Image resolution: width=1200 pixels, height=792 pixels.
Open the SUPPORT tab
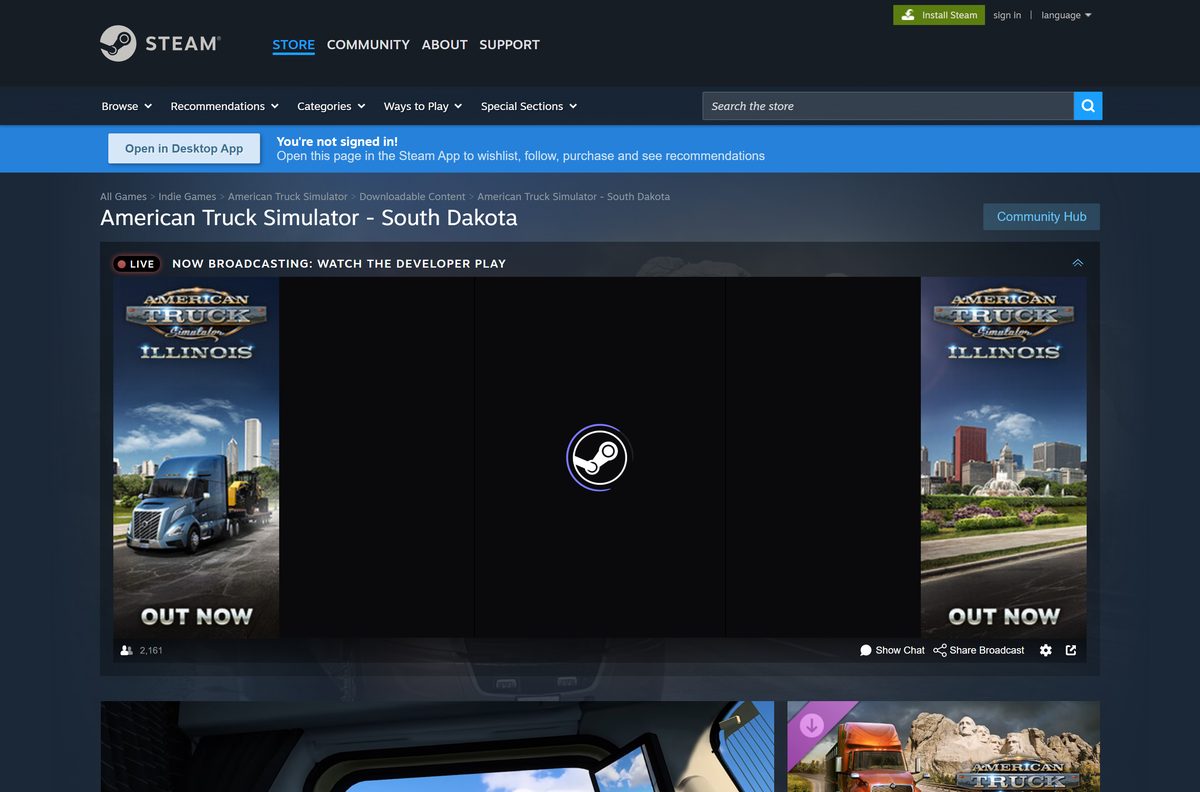click(509, 45)
